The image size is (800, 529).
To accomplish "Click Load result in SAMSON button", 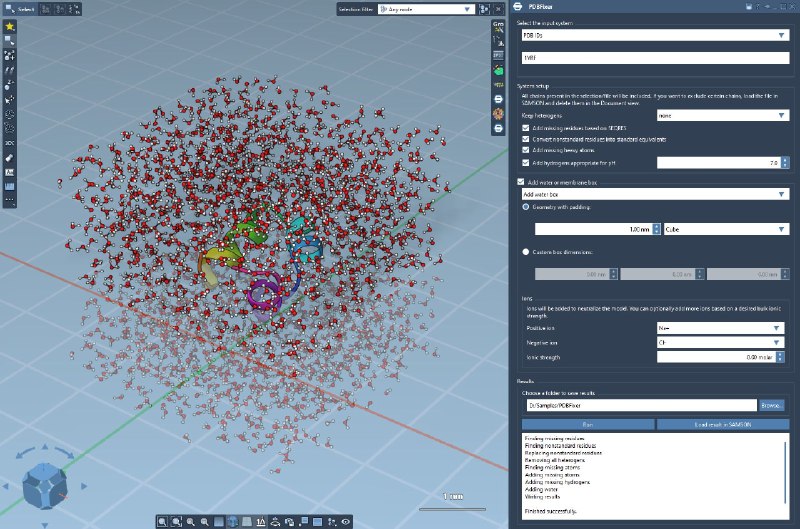I will coord(723,424).
